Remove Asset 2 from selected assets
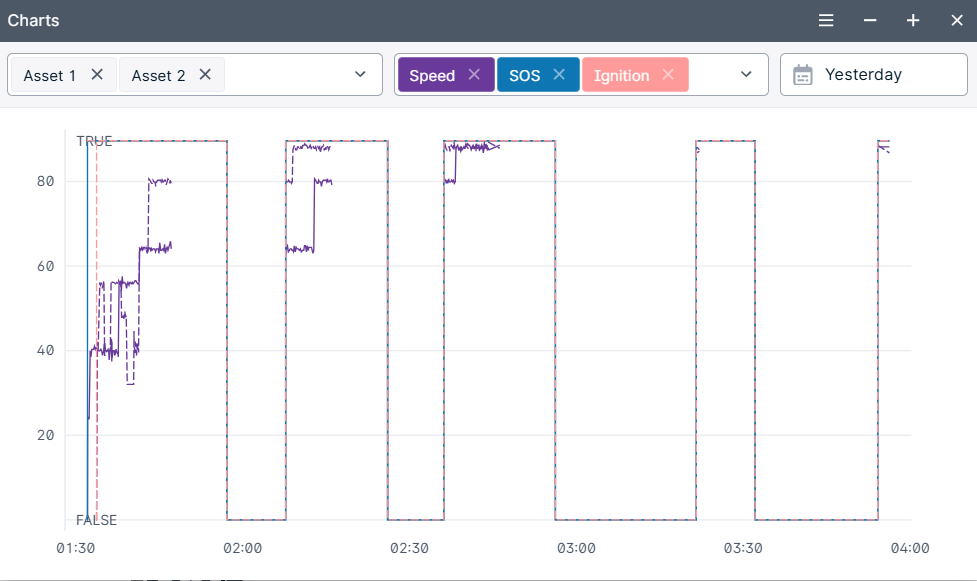This screenshot has width=977, height=581. (205, 74)
